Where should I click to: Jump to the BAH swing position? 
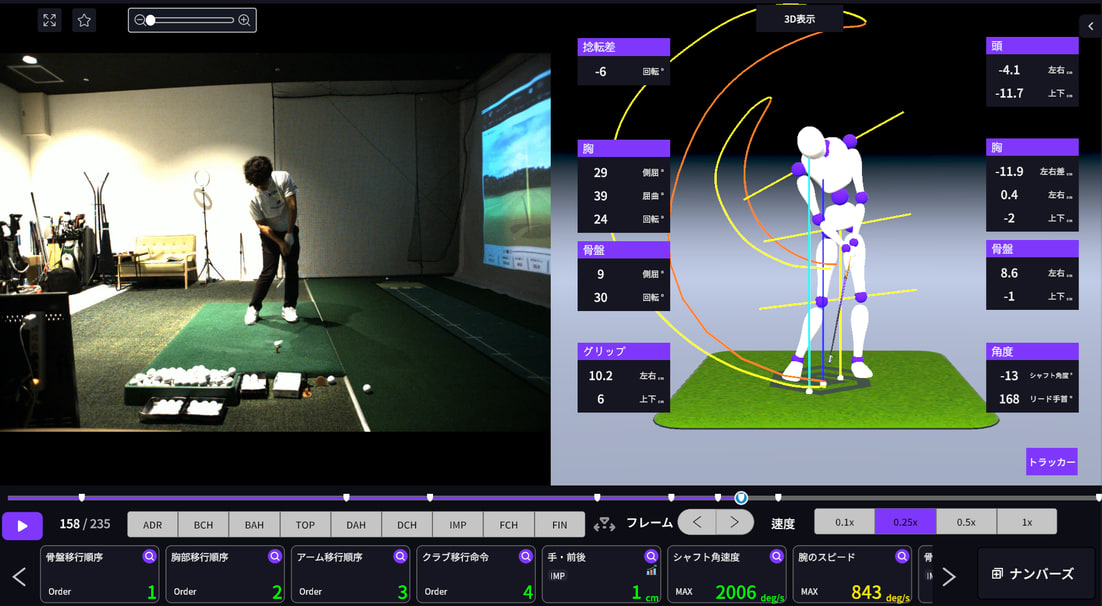pos(254,524)
